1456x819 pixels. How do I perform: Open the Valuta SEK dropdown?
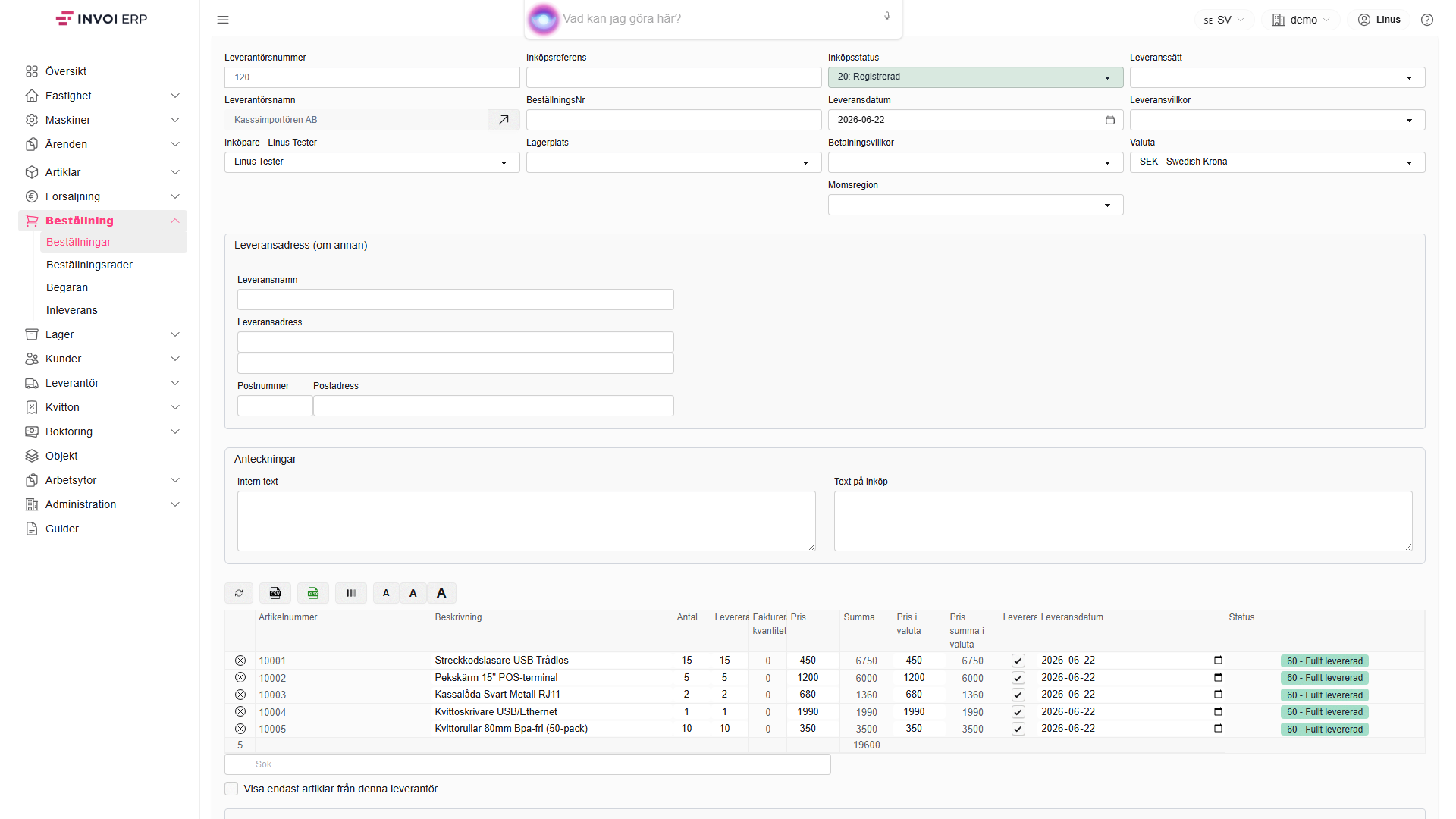coord(1277,162)
